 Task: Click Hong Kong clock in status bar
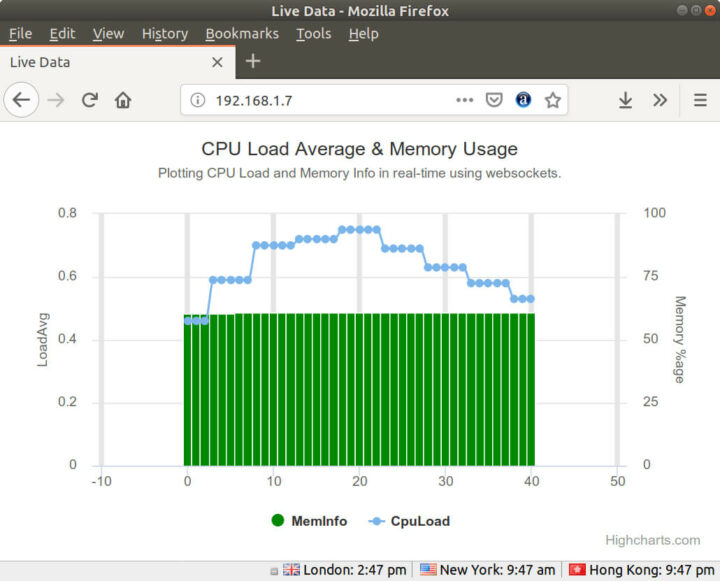pyautogui.click(x=652, y=570)
